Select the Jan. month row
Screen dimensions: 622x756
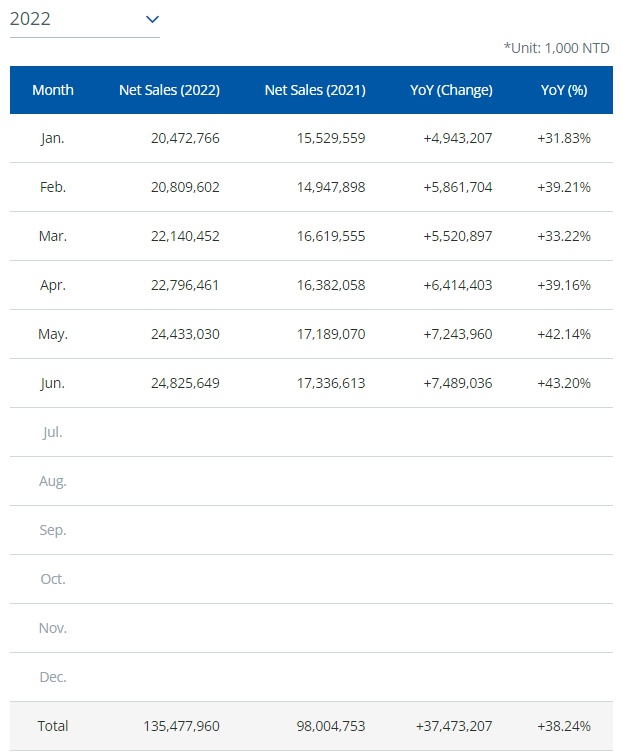click(x=53, y=138)
